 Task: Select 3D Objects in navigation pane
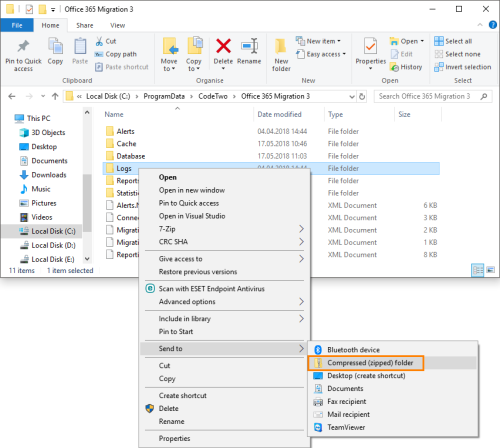tap(42, 133)
